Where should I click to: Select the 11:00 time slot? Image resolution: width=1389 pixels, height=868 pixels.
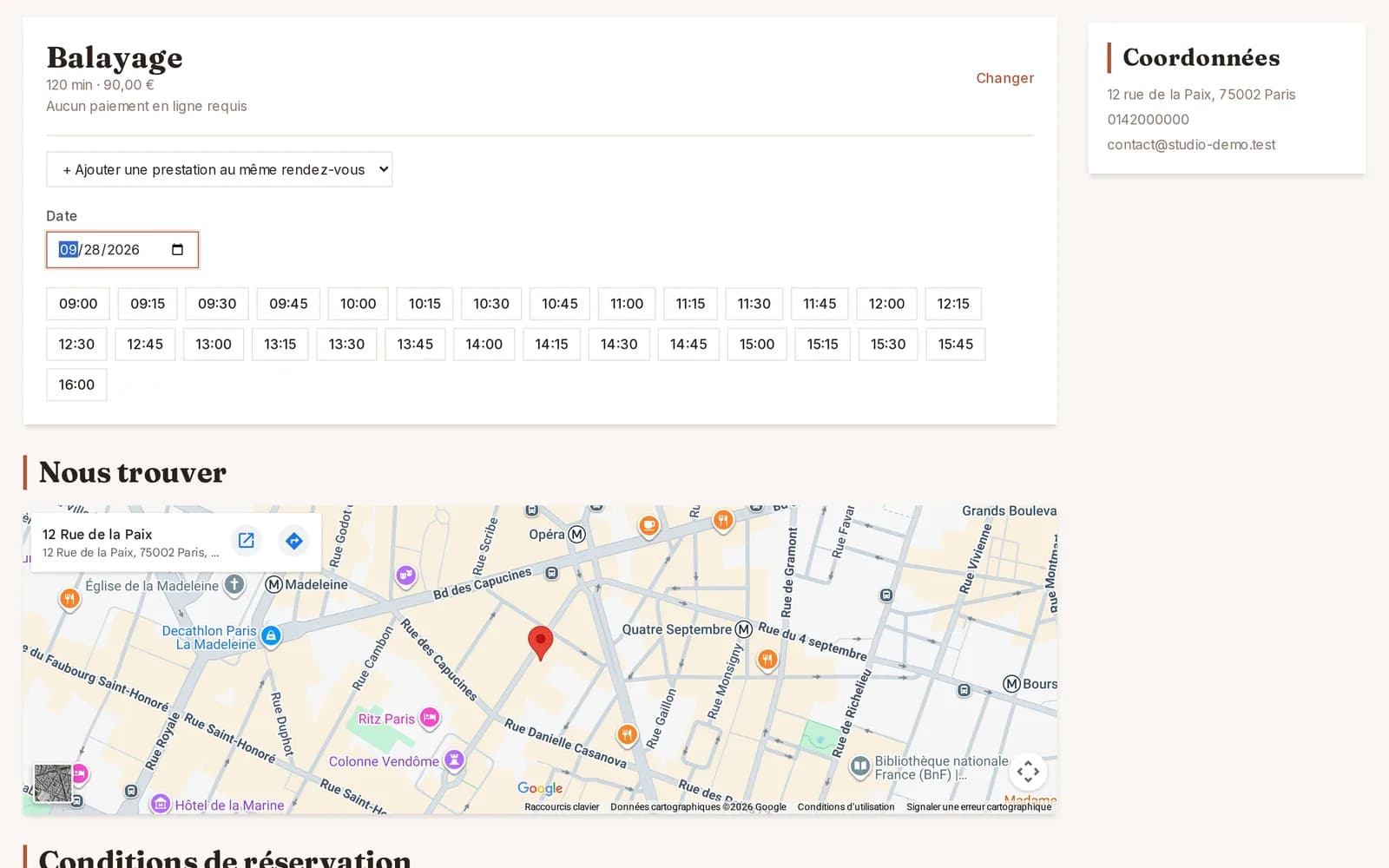pyautogui.click(x=627, y=304)
